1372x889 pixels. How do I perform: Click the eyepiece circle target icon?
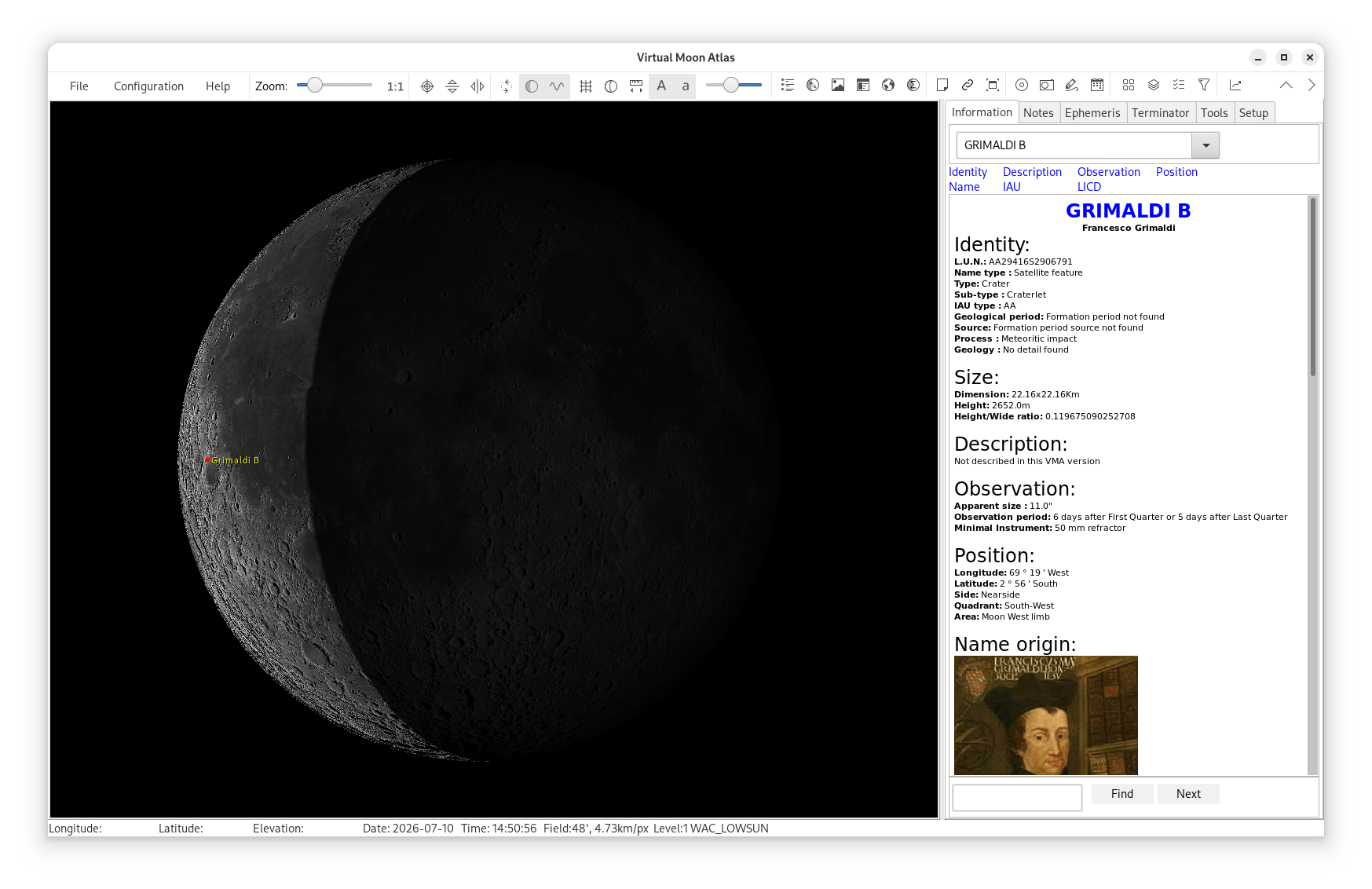[x=1022, y=86]
